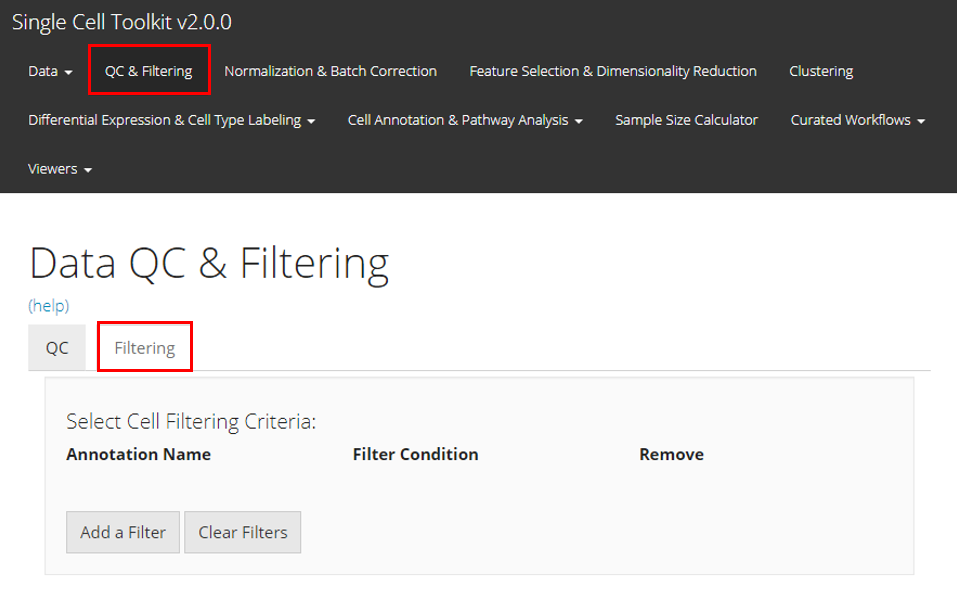Open Normalization & Batch Correction page
957x599 pixels.
point(330,71)
